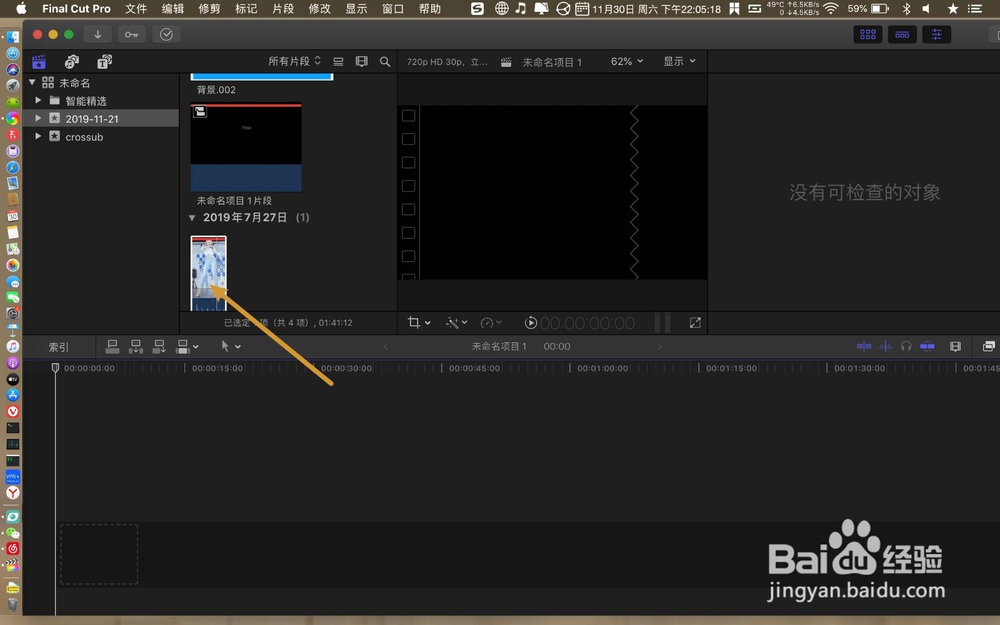The height and width of the screenshot is (625, 1000).
Task: Show the Background Tasks checkmark icon
Action: point(167,33)
